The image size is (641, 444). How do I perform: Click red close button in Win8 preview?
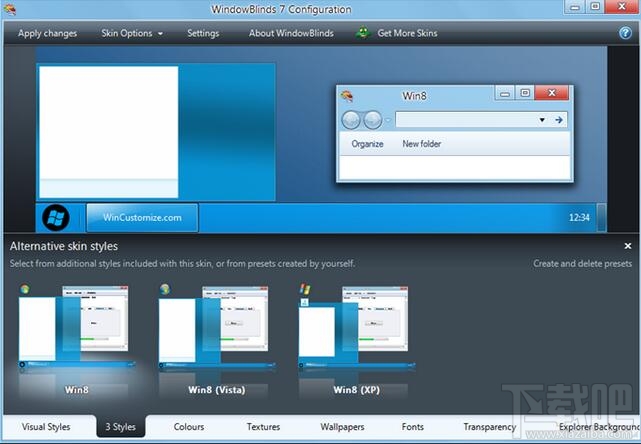click(551, 93)
